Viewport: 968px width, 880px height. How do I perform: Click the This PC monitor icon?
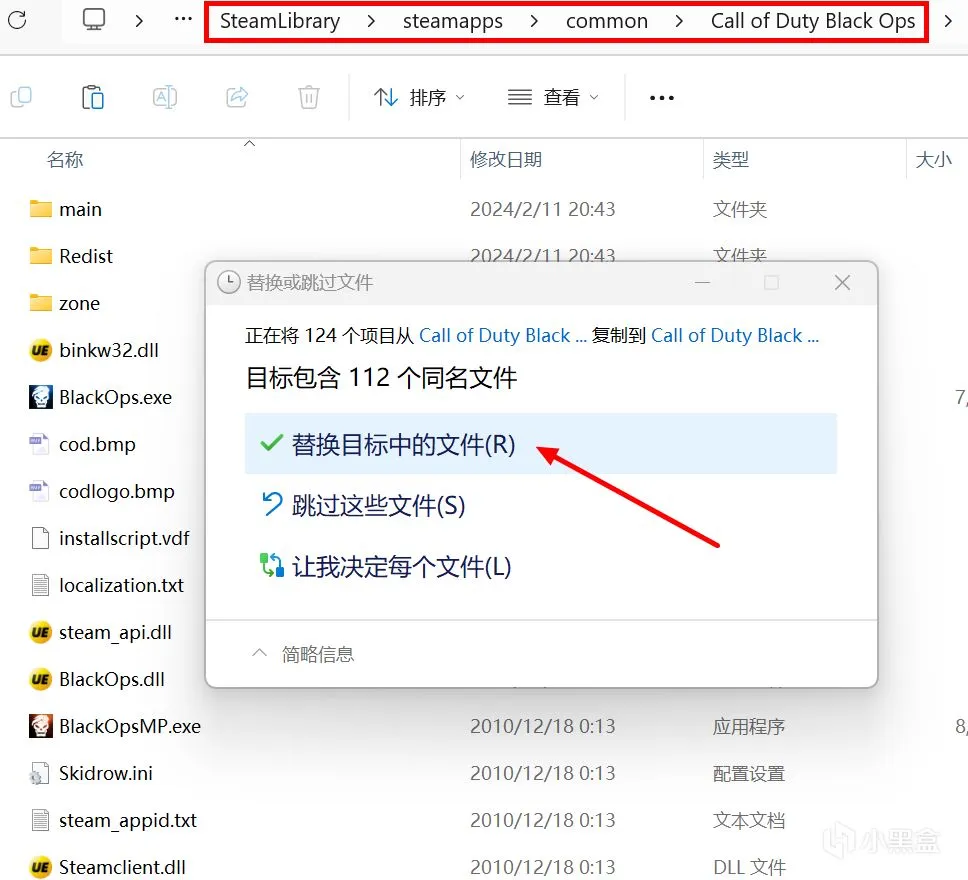(94, 20)
